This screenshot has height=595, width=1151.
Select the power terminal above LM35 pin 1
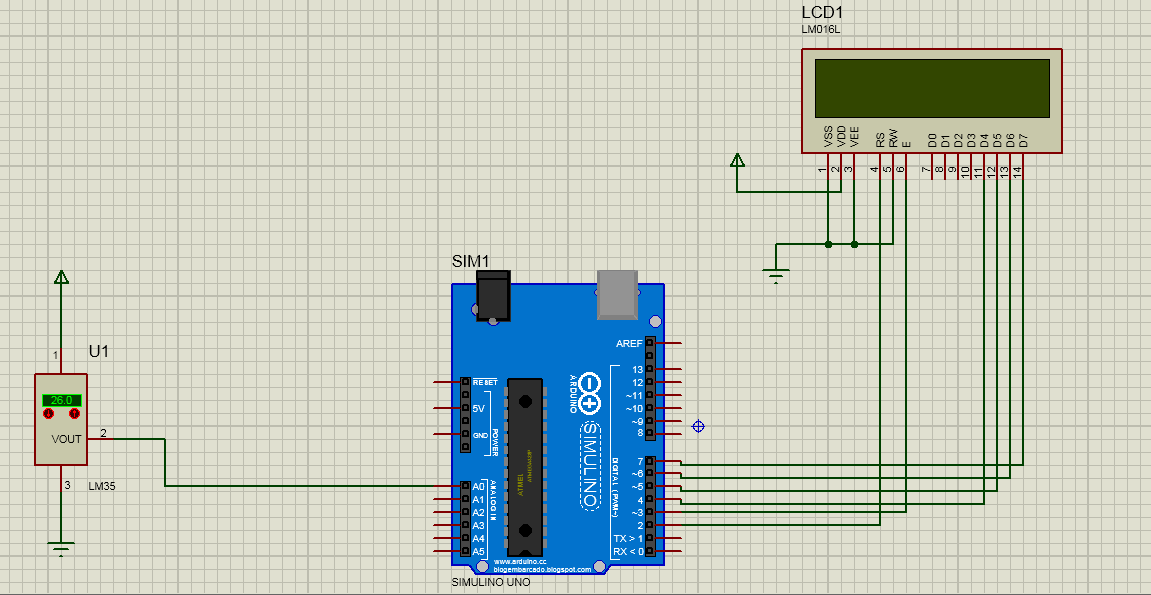click(x=62, y=277)
